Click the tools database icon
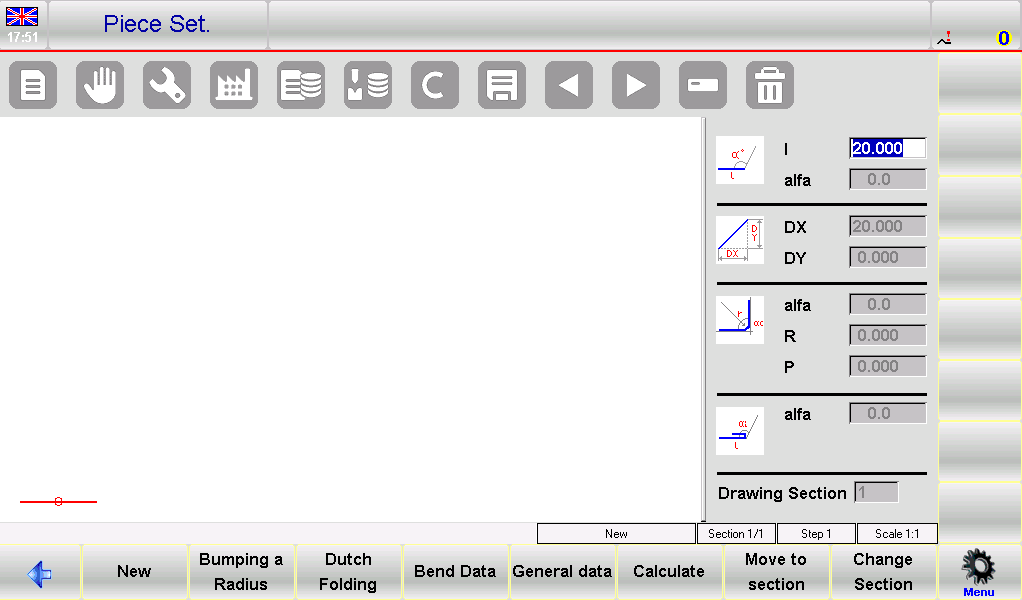Image resolution: width=1022 pixels, height=600 pixels. pos(368,86)
